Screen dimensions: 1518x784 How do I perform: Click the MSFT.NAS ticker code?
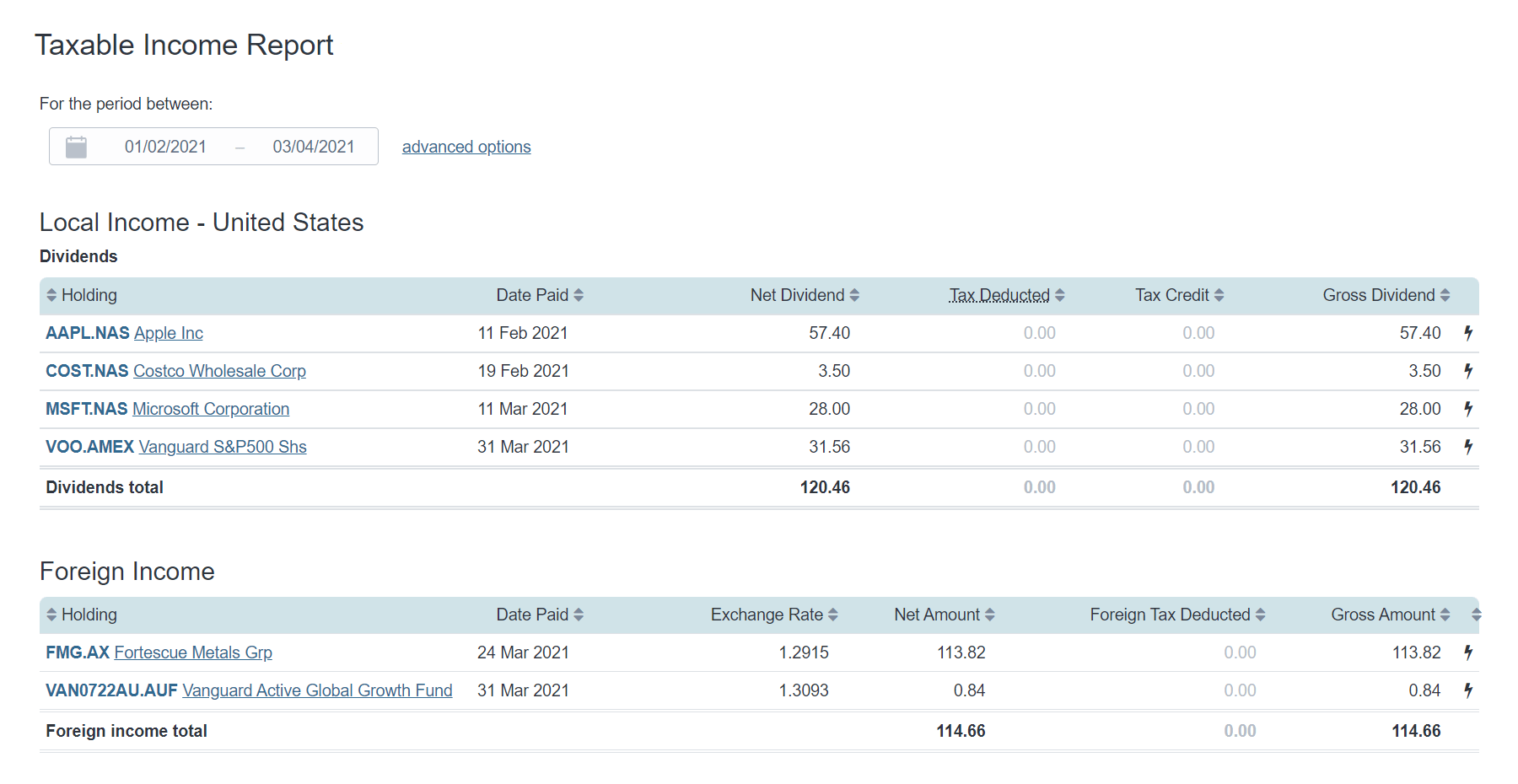87,409
